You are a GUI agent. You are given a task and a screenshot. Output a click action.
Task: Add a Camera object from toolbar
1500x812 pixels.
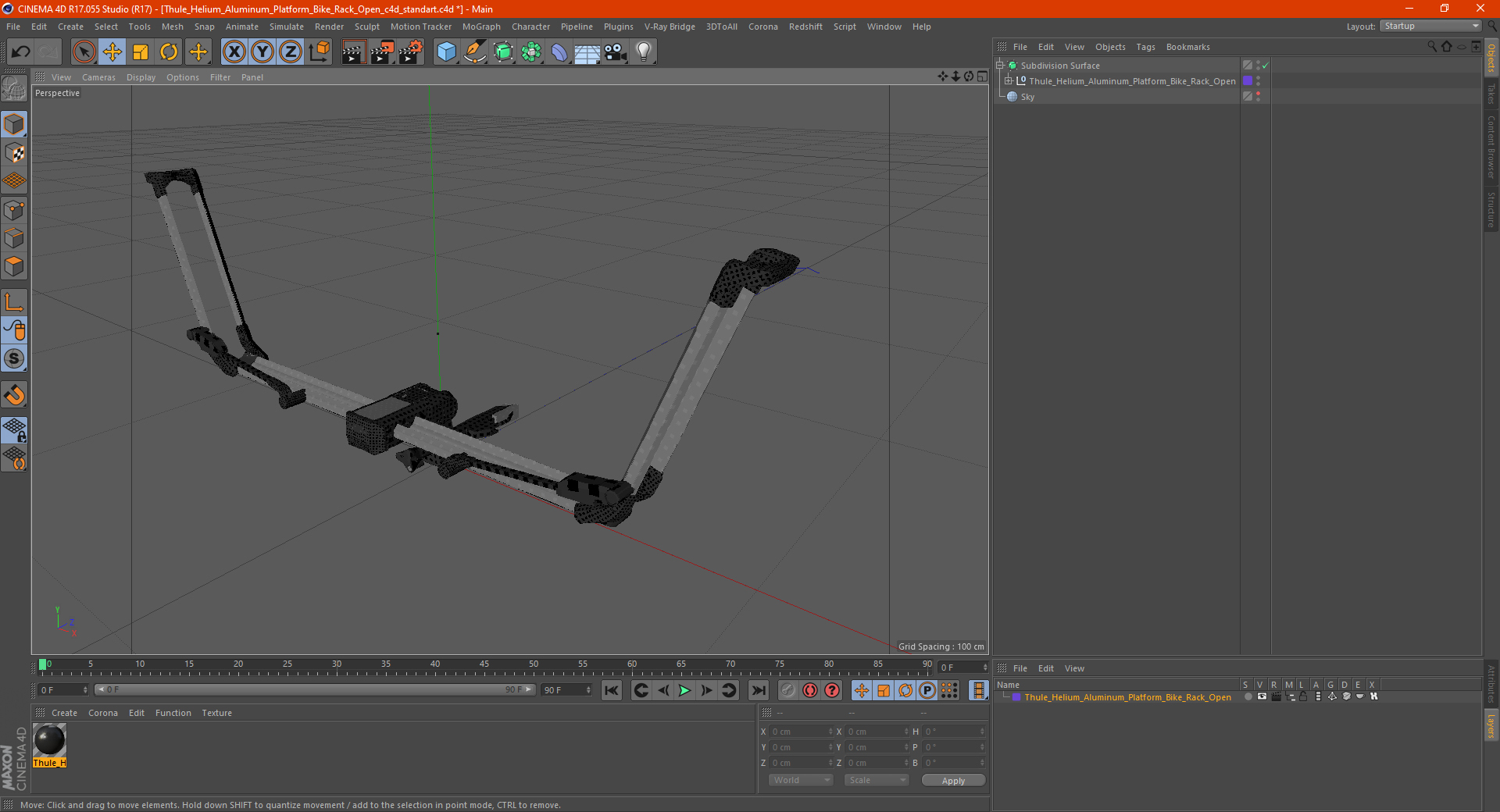pyautogui.click(x=615, y=52)
